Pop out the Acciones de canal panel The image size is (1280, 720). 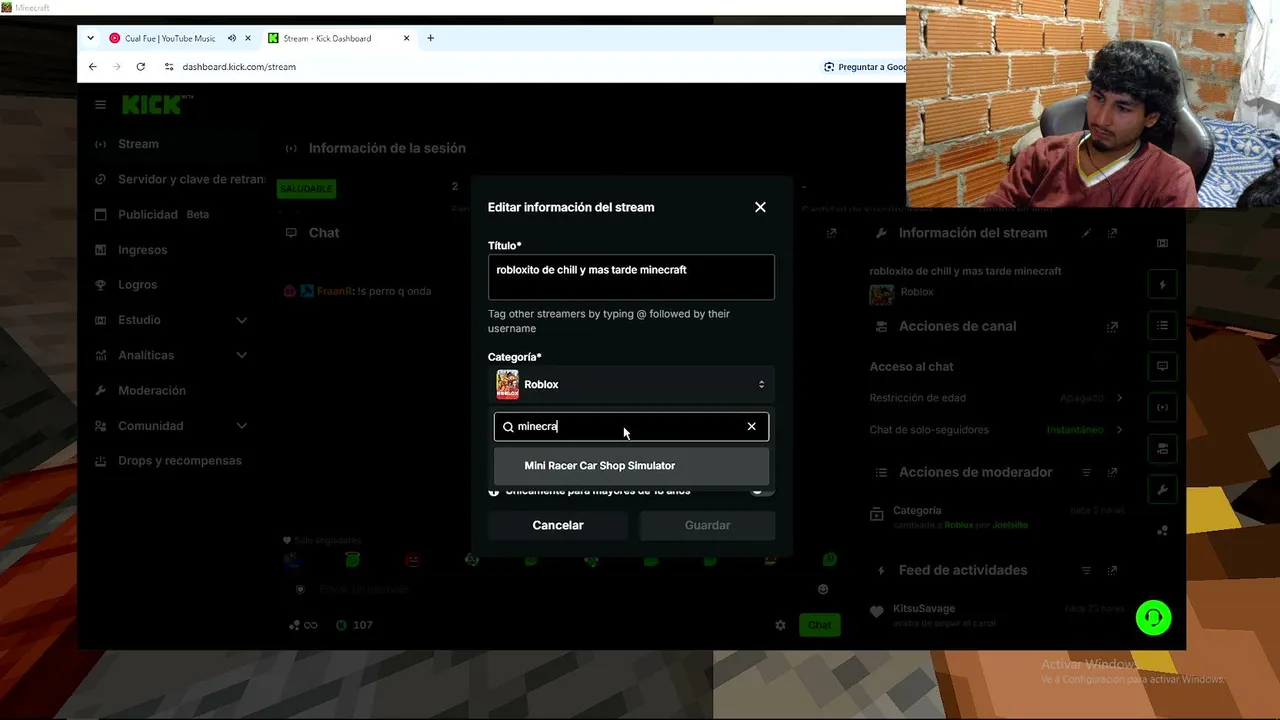pos(1113,327)
